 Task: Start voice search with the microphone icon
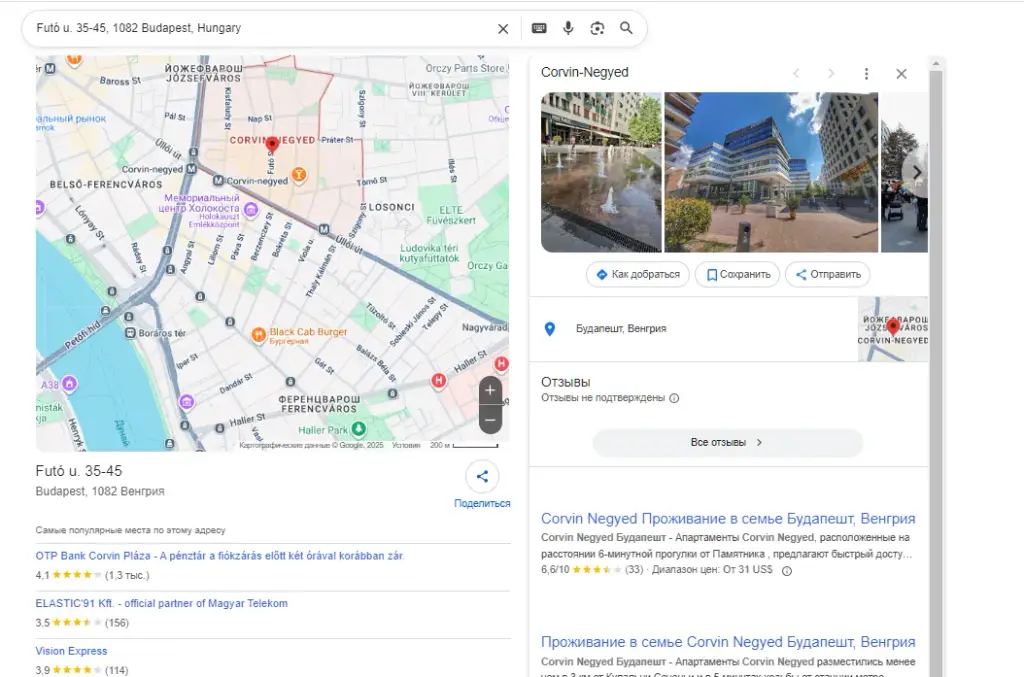click(x=568, y=28)
